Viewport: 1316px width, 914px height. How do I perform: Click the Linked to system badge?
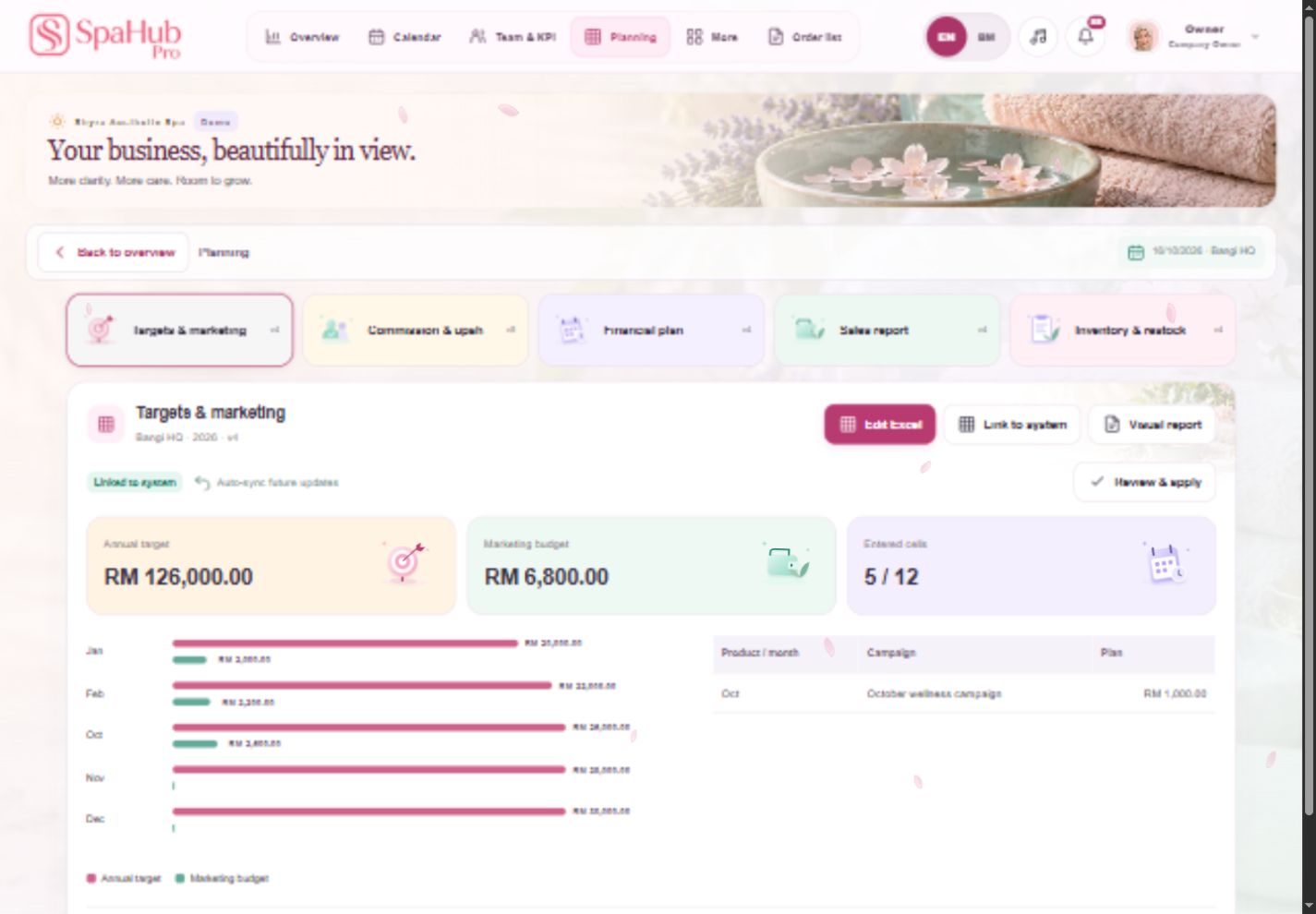point(135,482)
